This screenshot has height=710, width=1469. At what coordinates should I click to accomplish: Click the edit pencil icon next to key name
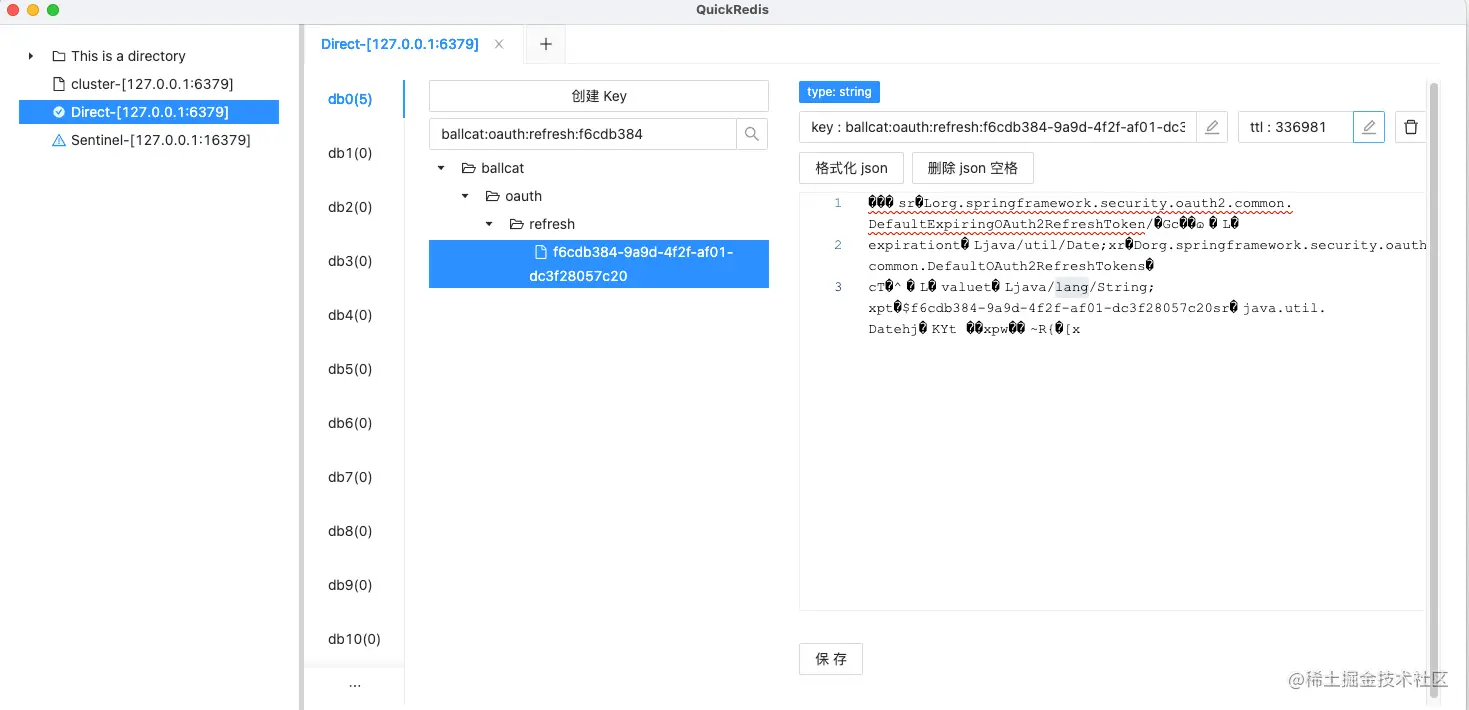1212,127
